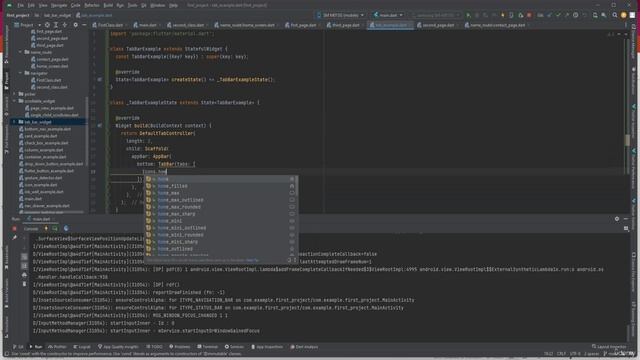
Task: Open the Tools menu
Action: [132, 5]
